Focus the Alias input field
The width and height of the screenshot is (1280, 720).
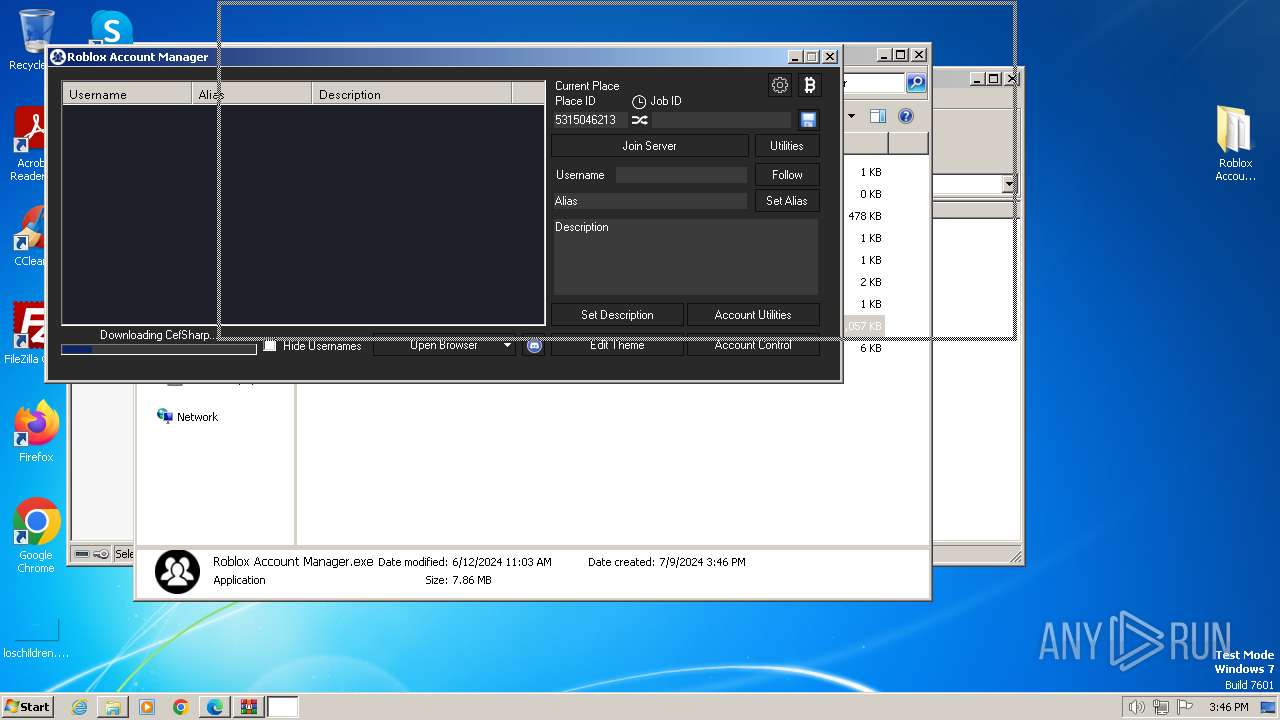point(650,201)
